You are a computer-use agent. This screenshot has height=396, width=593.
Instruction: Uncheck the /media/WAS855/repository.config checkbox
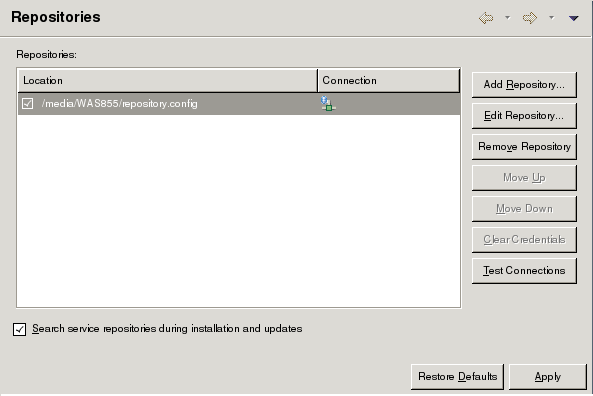[x=28, y=103]
